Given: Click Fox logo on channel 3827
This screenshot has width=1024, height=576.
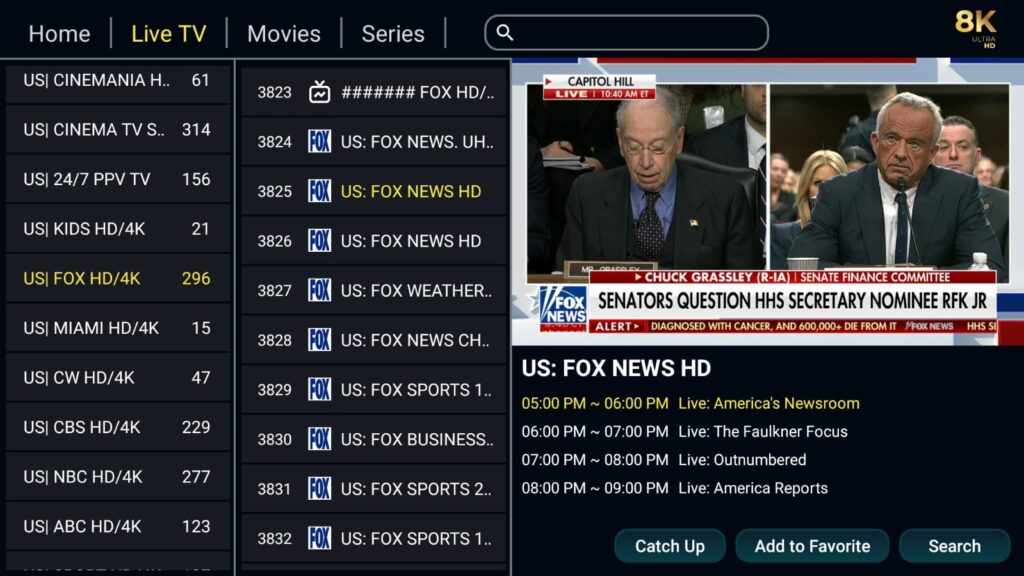Looking at the screenshot, I should (x=319, y=290).
